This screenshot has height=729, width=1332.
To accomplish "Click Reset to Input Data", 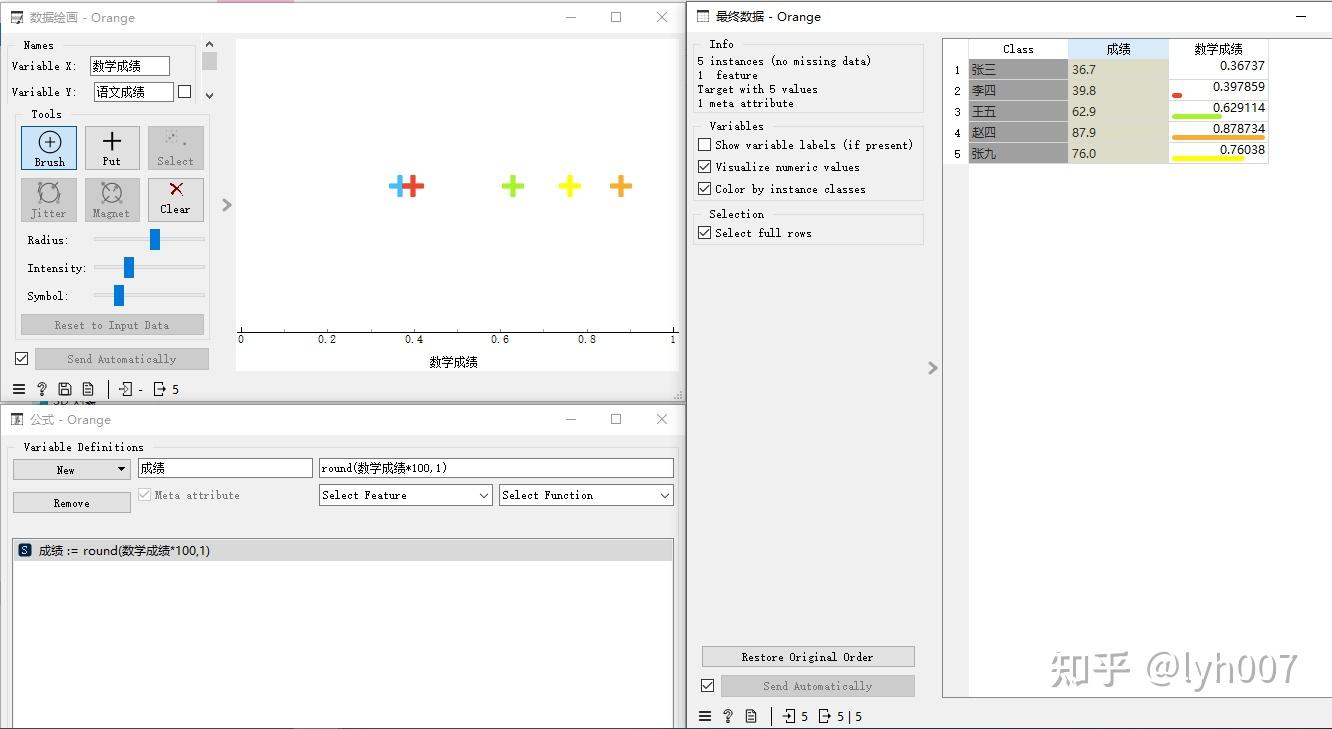I will pyautogui.click(x=111, y=324).
